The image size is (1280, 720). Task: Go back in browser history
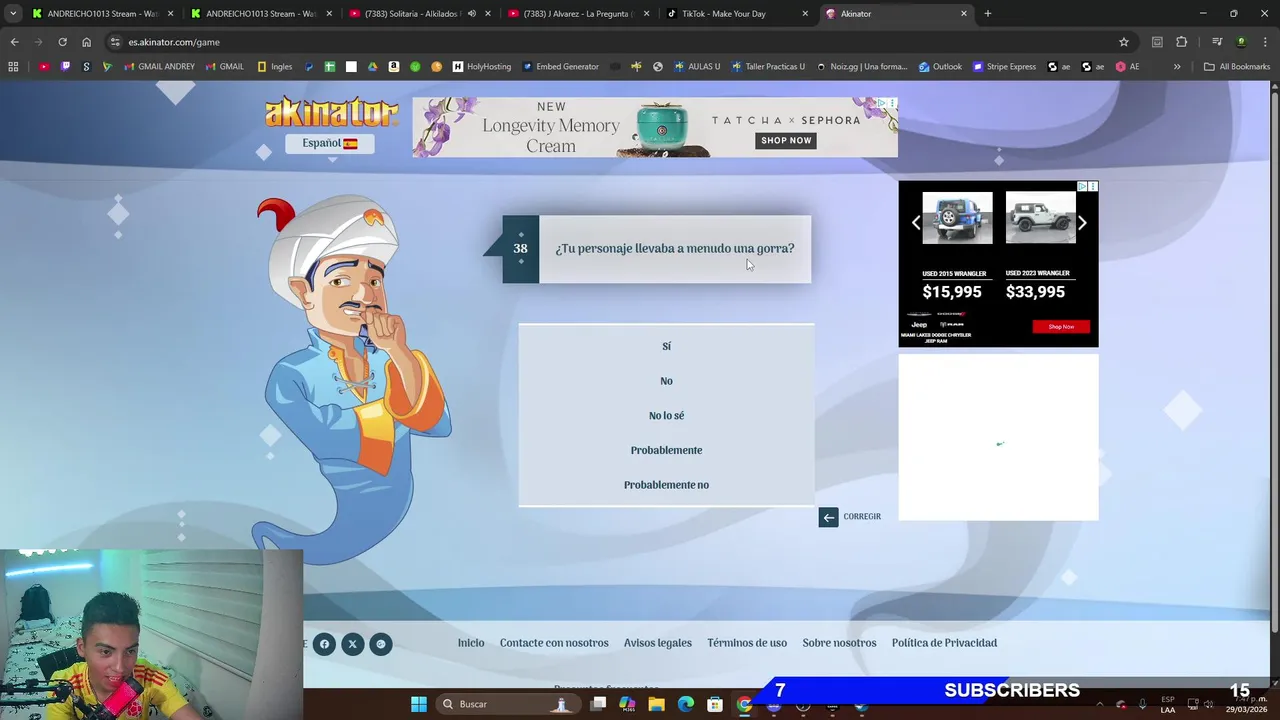14,42
